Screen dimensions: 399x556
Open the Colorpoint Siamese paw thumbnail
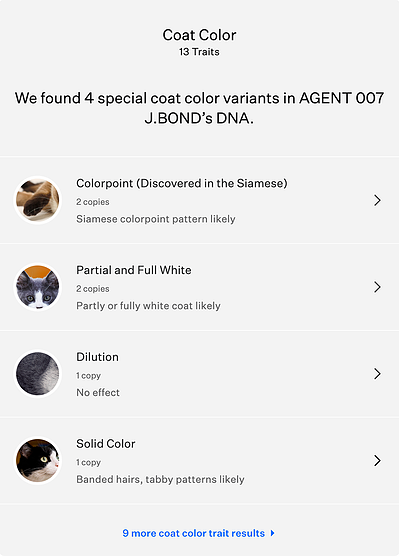click(x=38, y=200)
